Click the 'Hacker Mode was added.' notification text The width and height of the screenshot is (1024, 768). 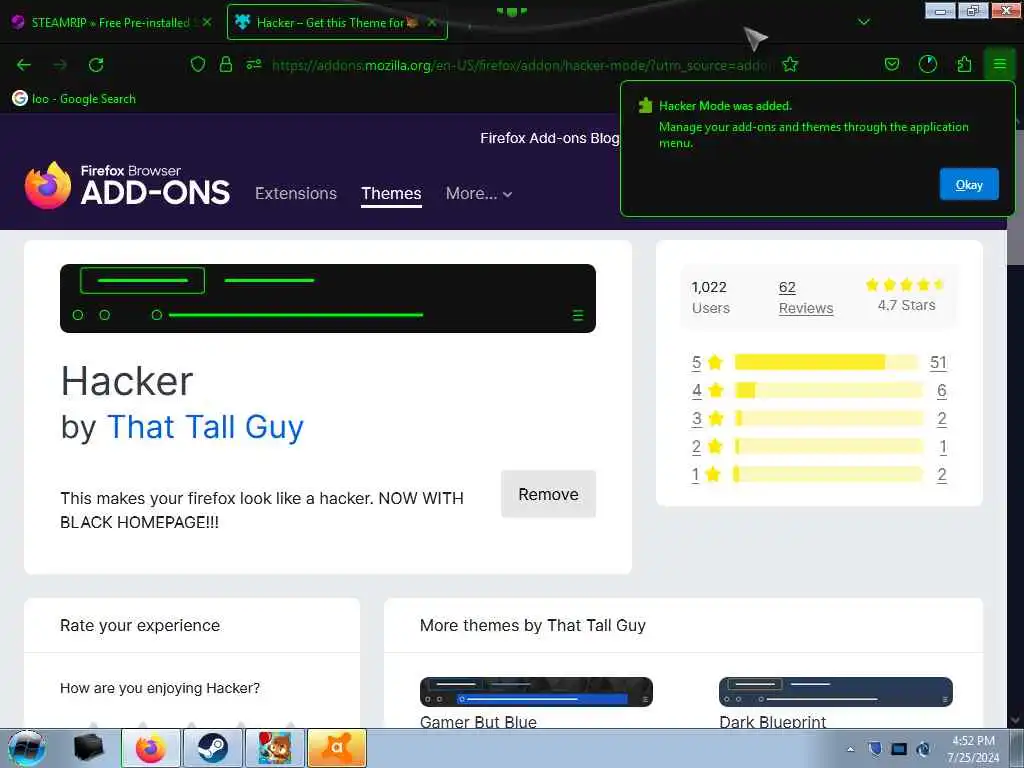click(x=726, y=106)
